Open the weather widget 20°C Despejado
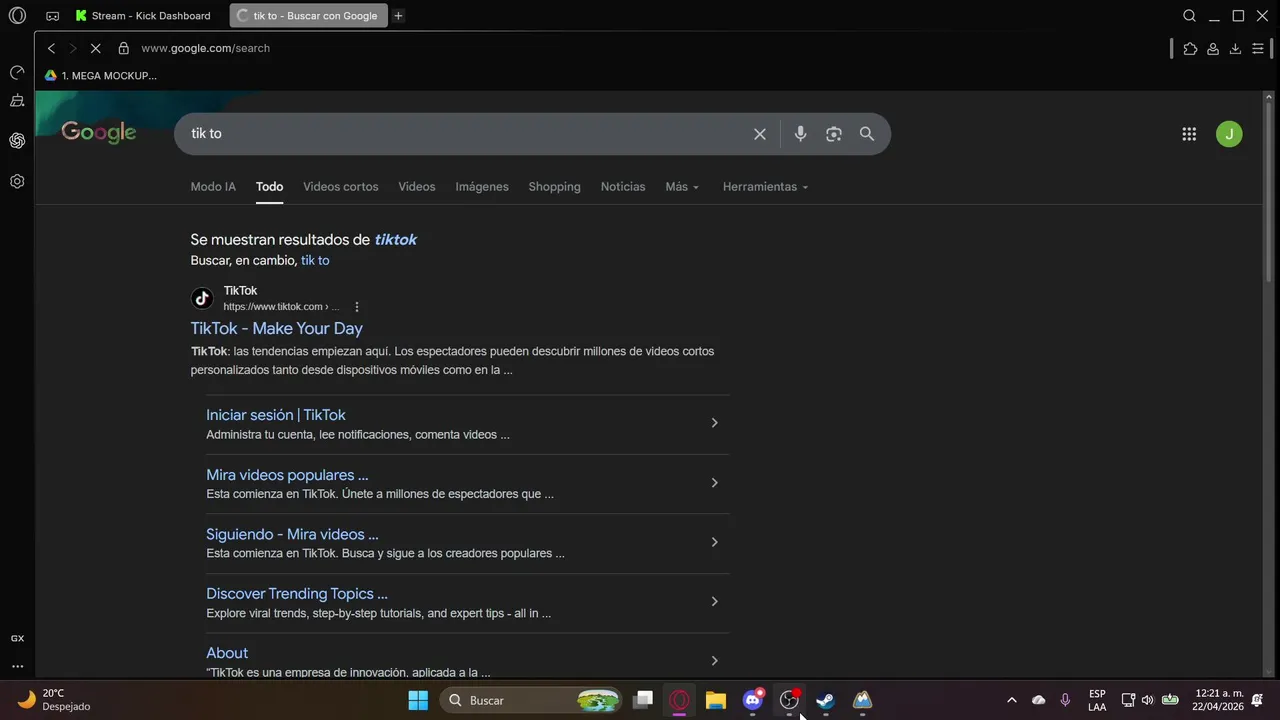Viewport: 1280px width, 720px height. tap(55, 700)
